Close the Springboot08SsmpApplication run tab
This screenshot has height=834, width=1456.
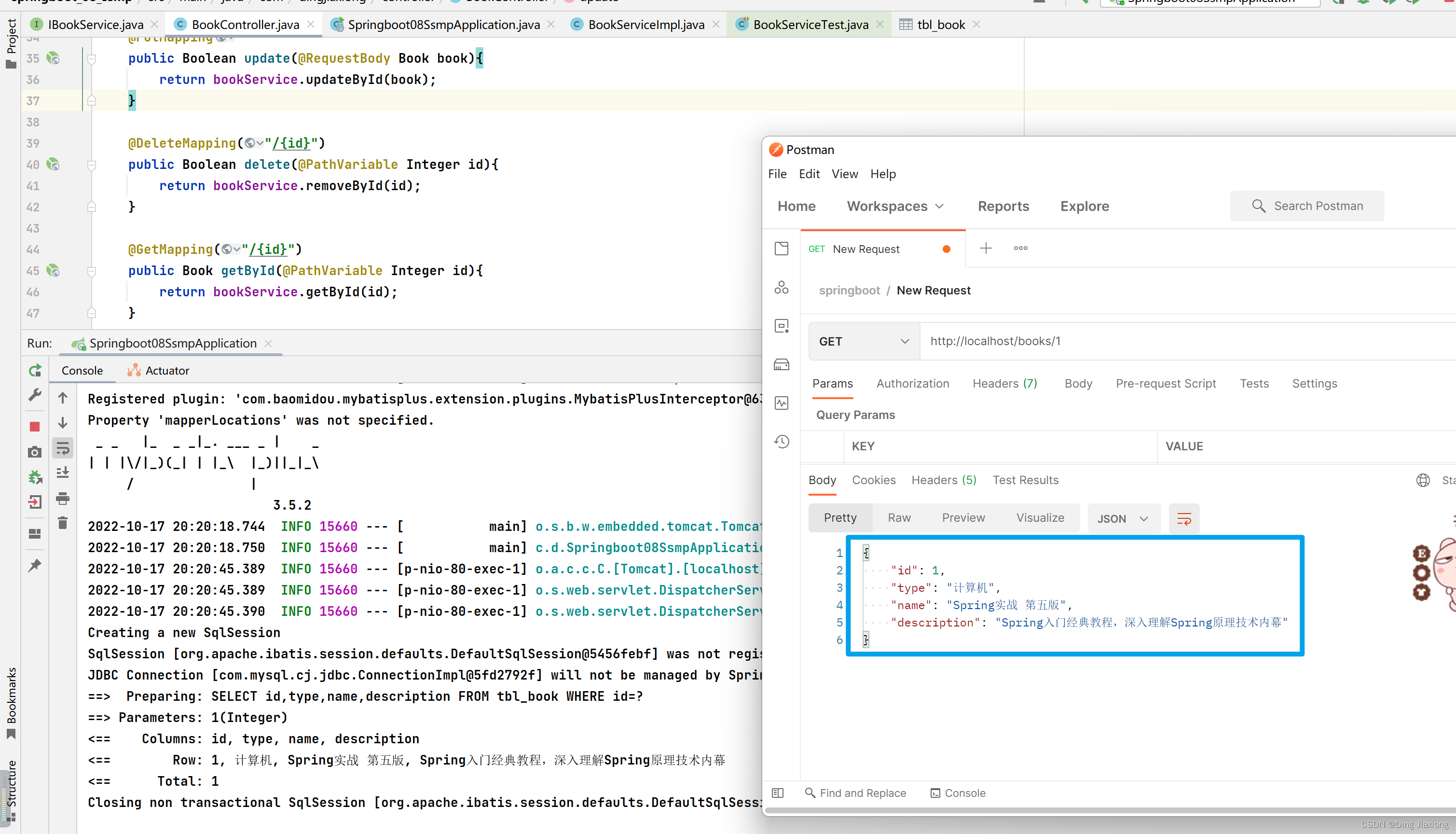(268, 344)
